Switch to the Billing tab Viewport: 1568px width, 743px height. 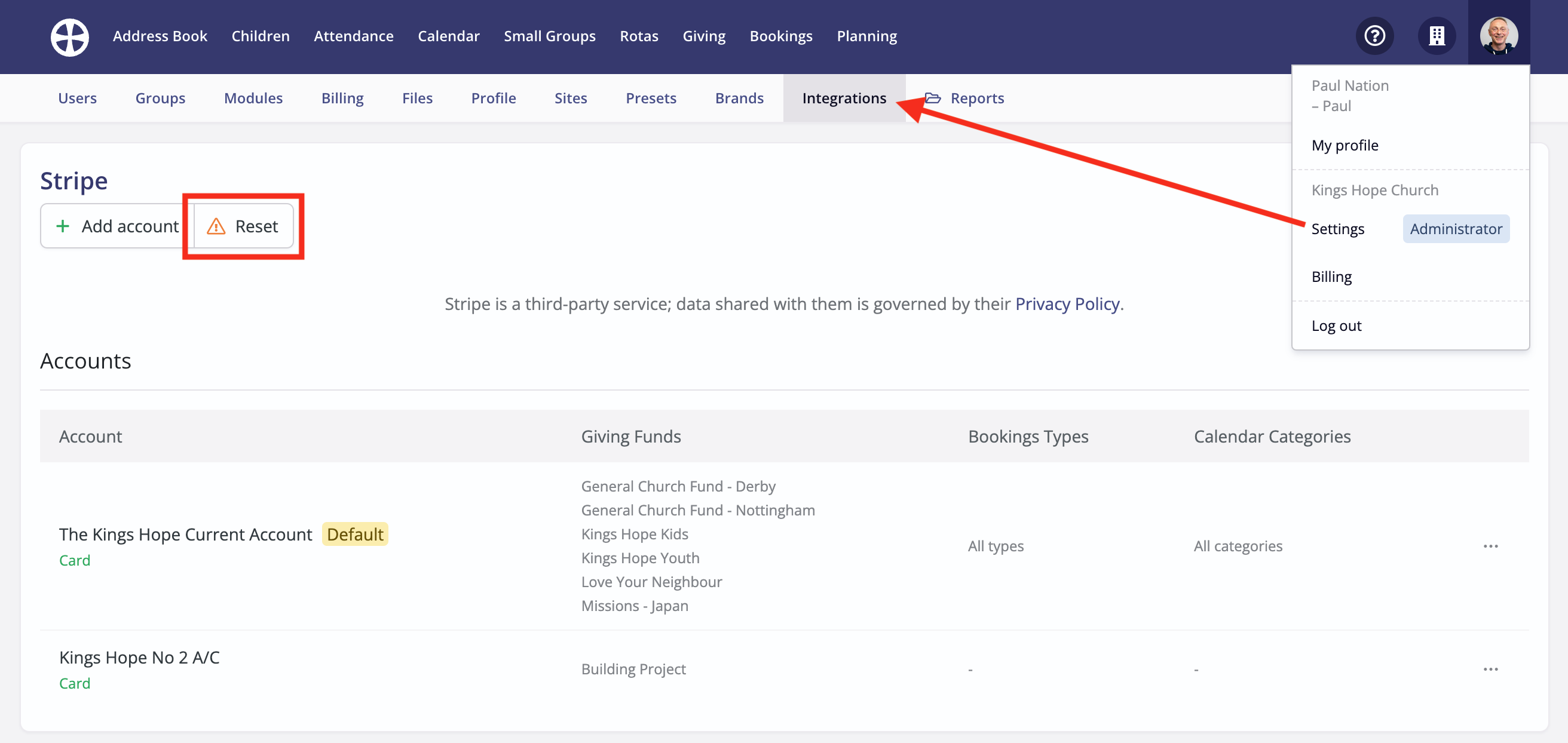coord(342,98)
